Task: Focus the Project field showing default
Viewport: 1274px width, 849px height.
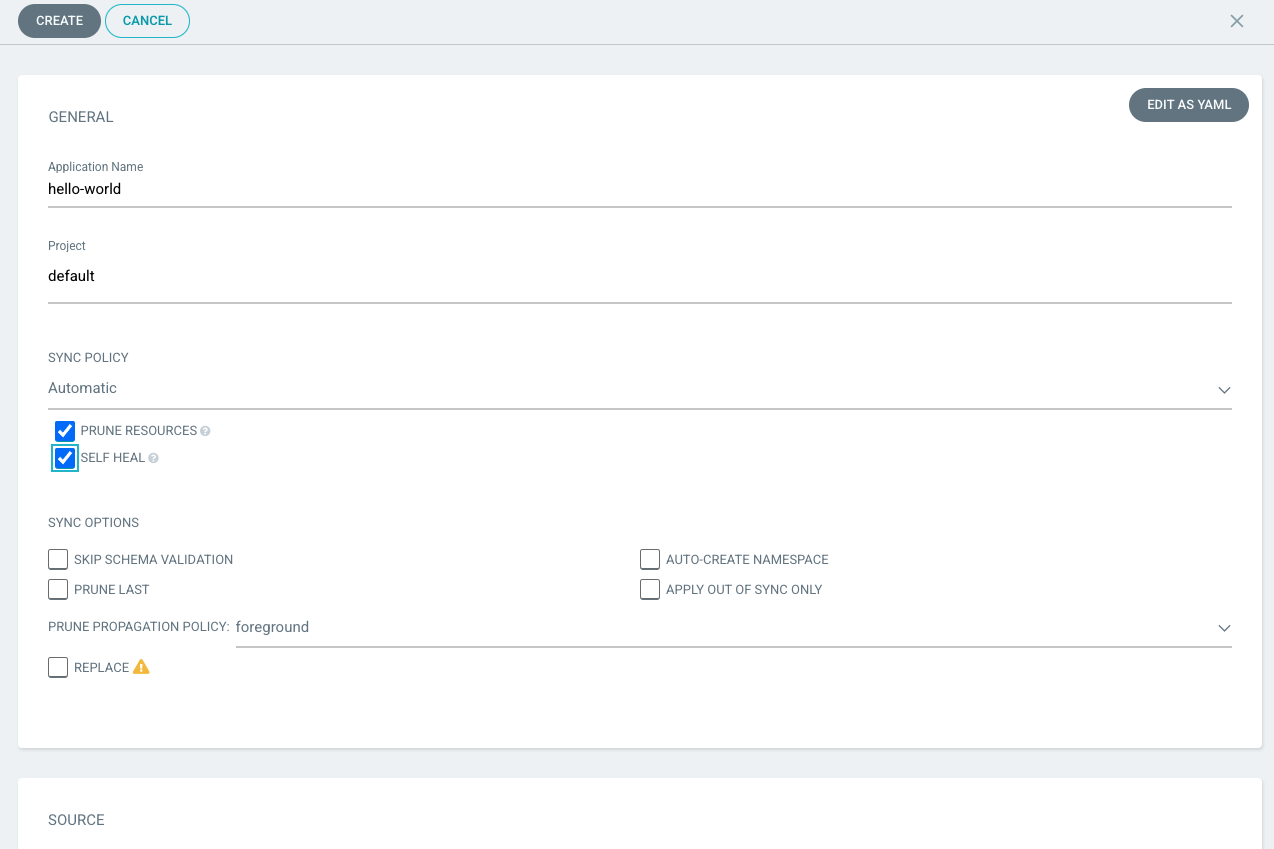Action: pos(638,276)
